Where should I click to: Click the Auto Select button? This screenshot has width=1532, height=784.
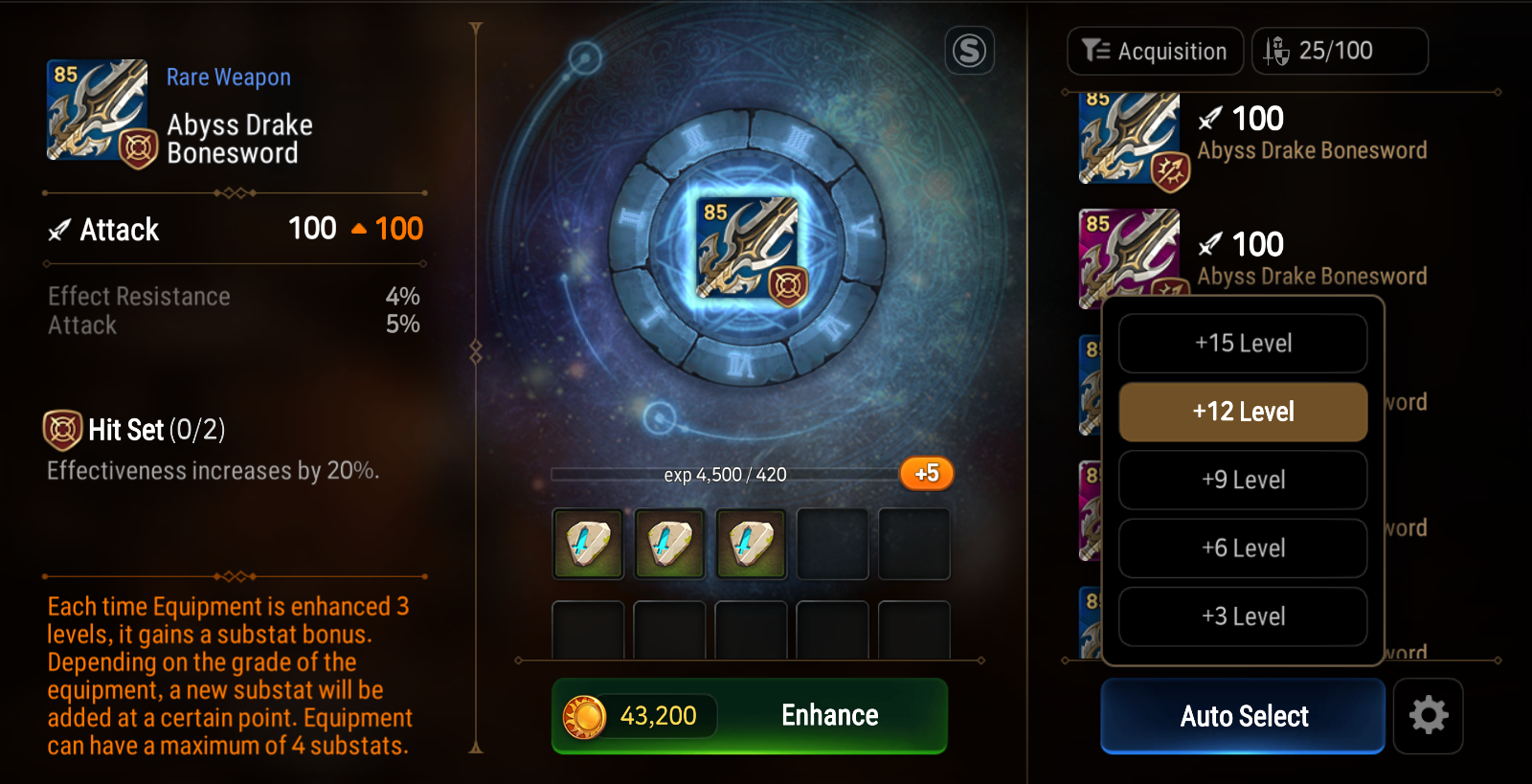(1243, 716)
